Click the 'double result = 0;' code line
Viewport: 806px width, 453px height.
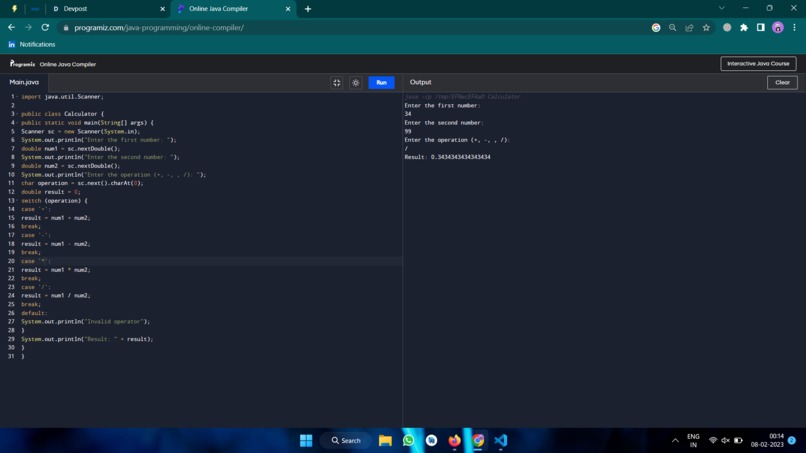(x=50, y=192)
